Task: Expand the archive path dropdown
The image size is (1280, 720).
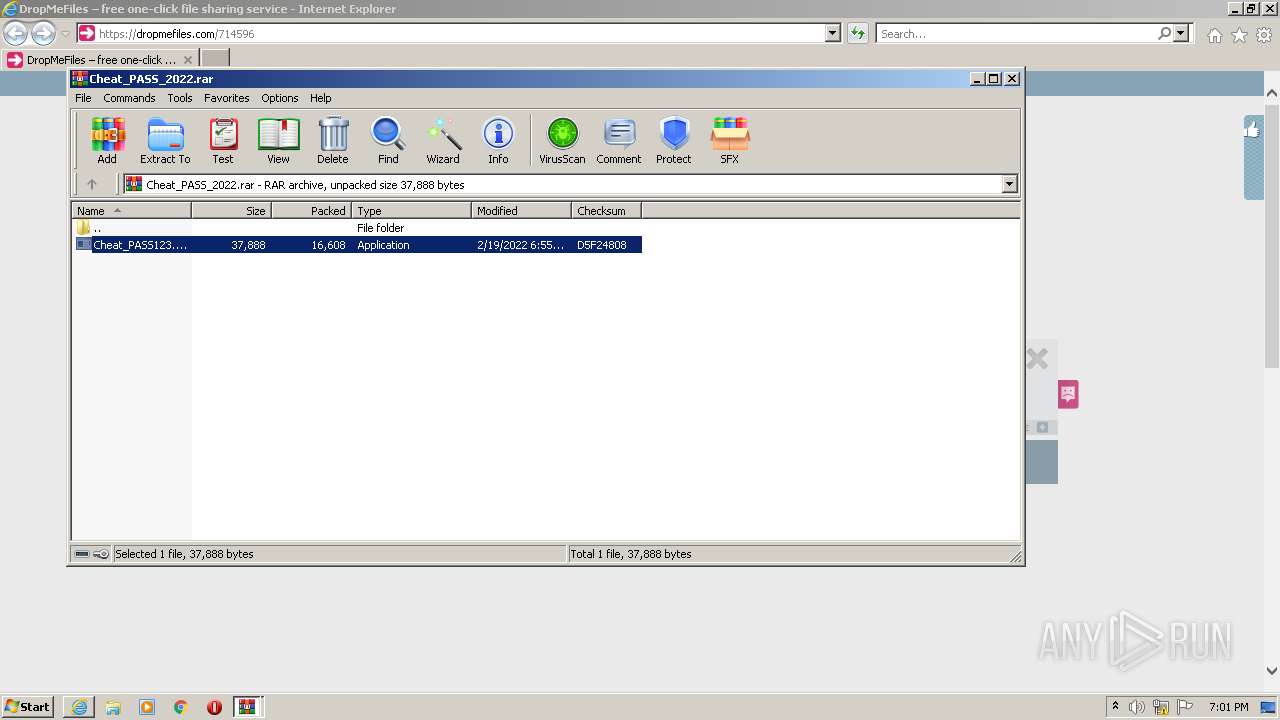Action: pyautogui.click(x=1009, y=184)
